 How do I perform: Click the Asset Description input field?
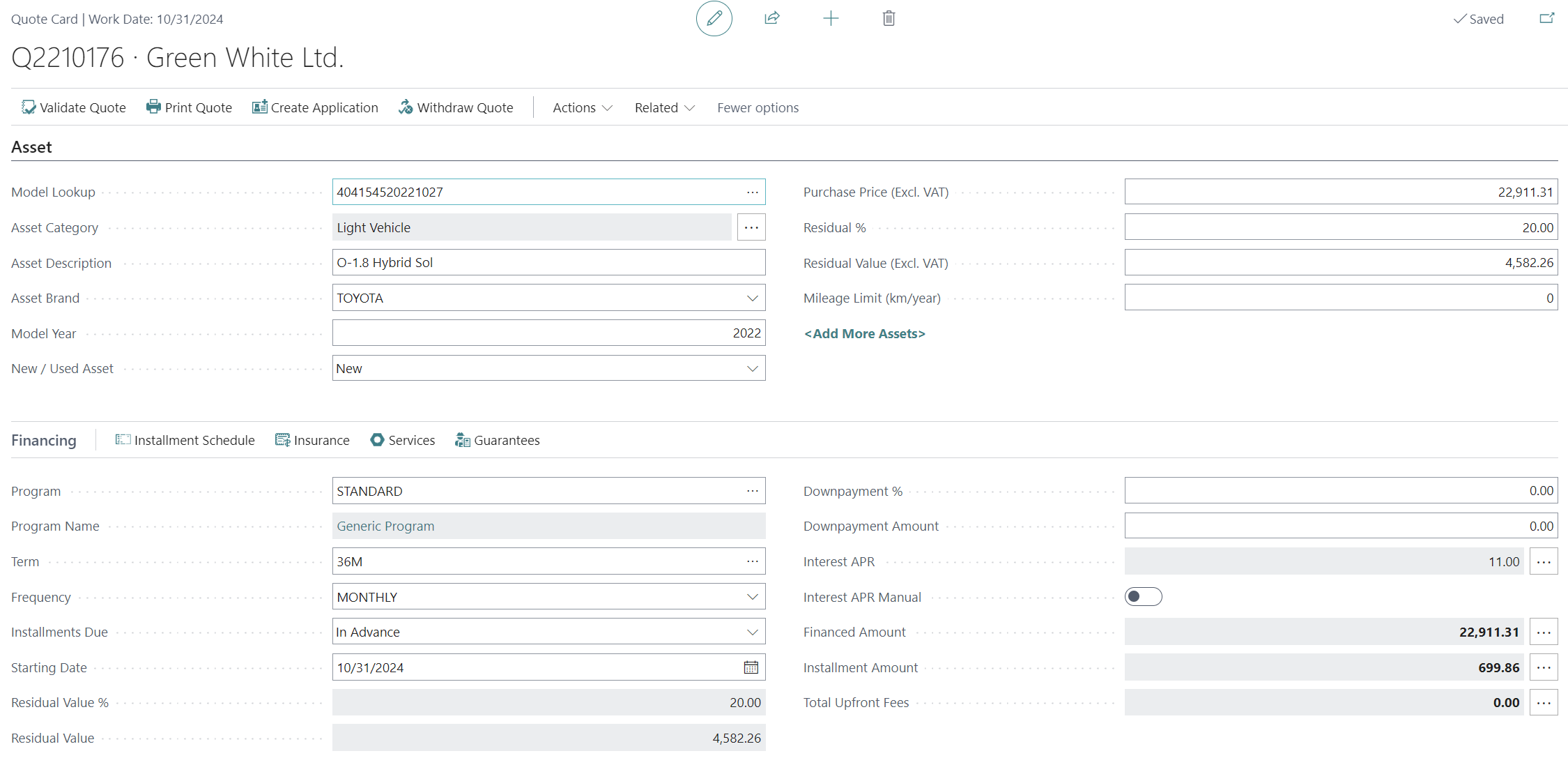tap(548, 262)
